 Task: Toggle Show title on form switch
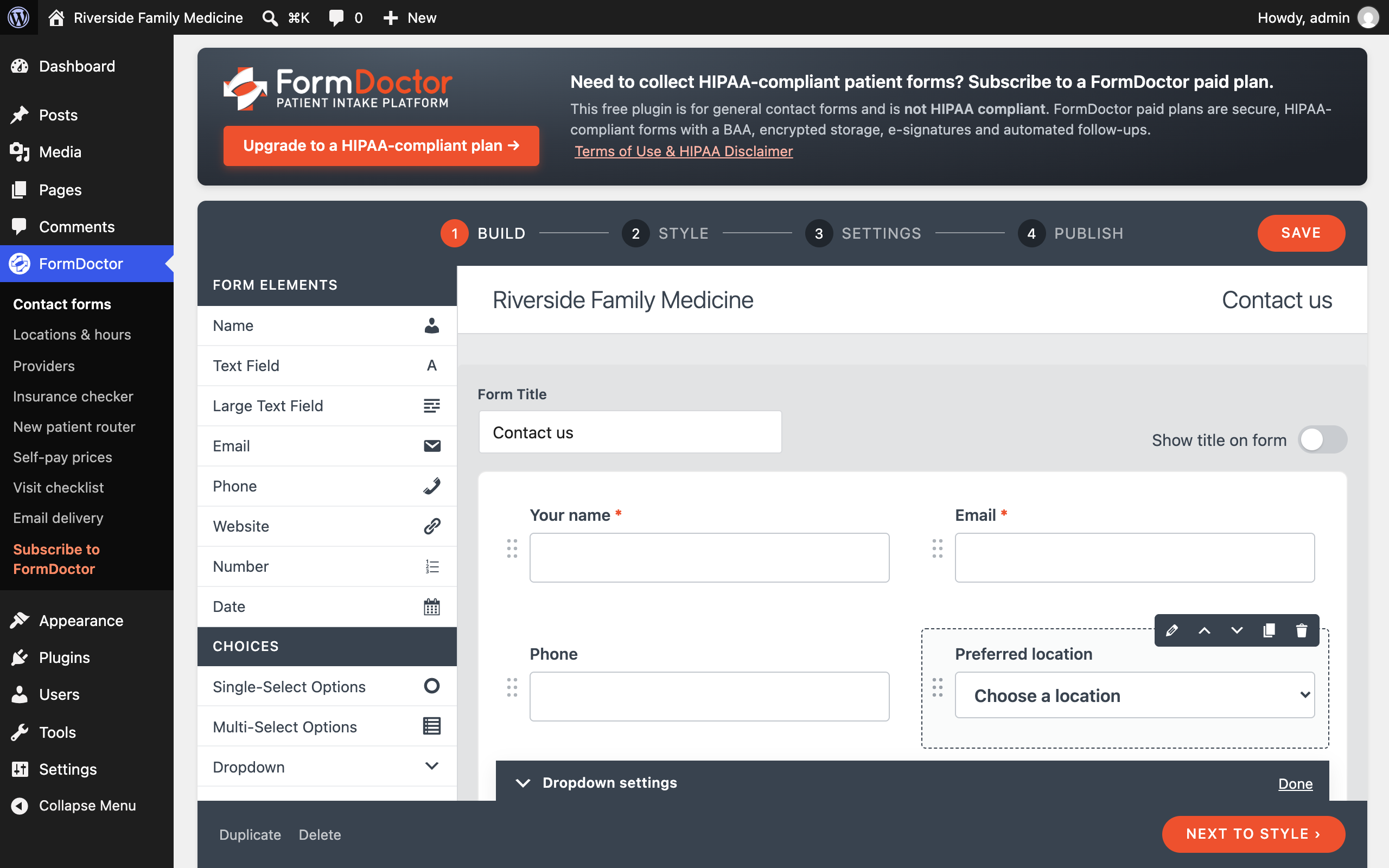[1322, 440]
